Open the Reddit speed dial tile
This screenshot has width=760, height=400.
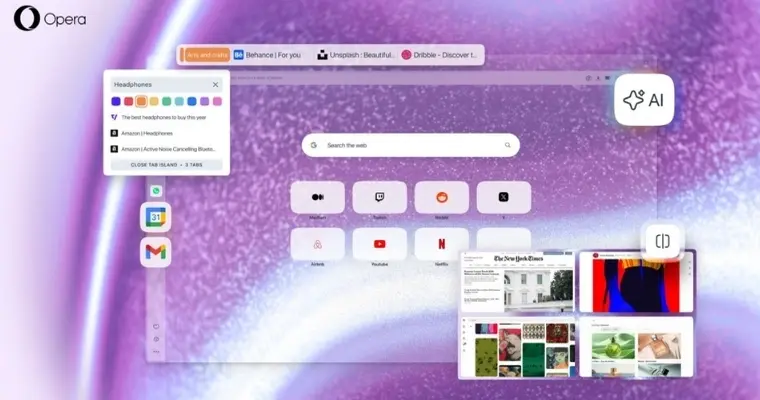point(442,197)
